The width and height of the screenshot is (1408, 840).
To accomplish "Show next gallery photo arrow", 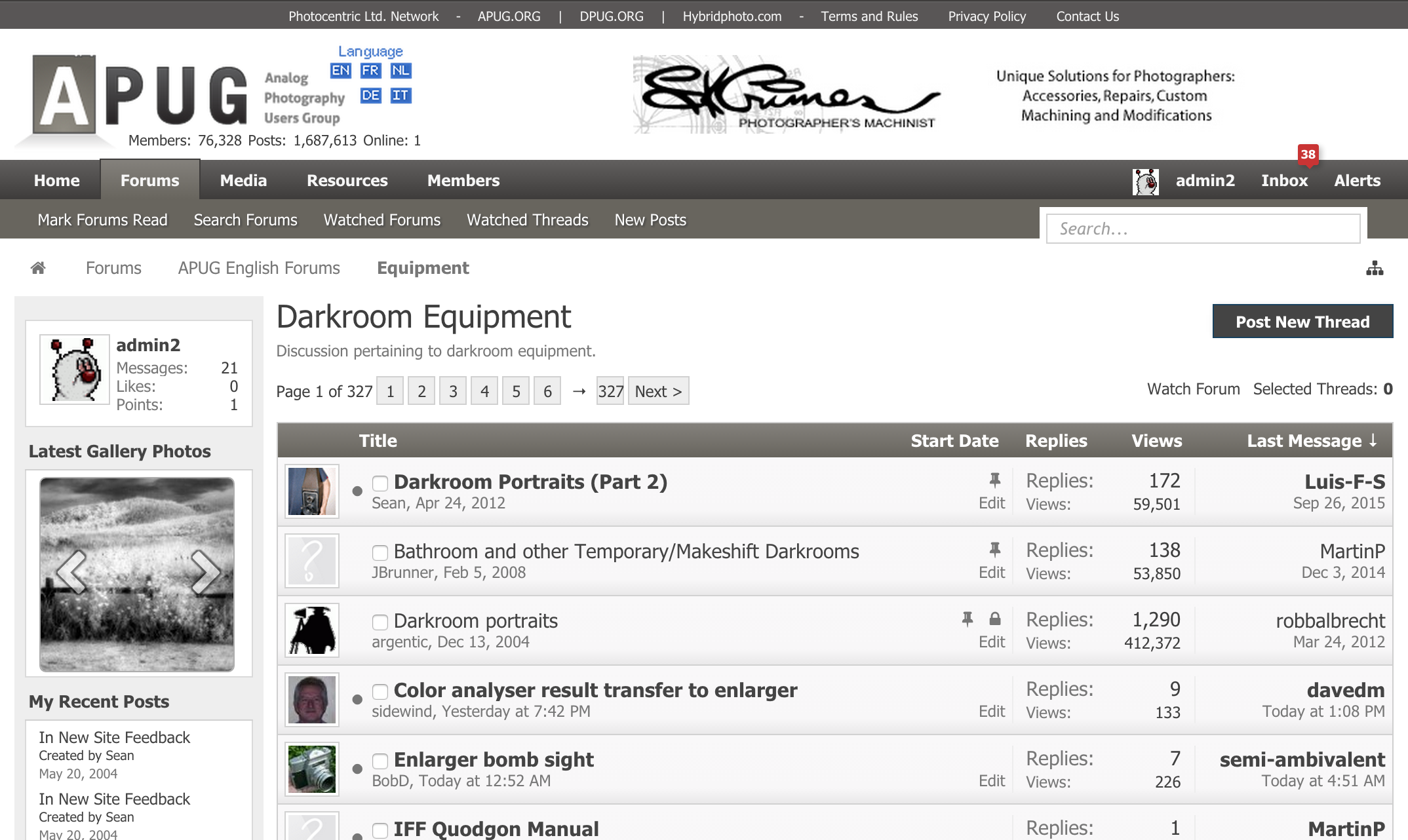I will click(x=205, y=572).
